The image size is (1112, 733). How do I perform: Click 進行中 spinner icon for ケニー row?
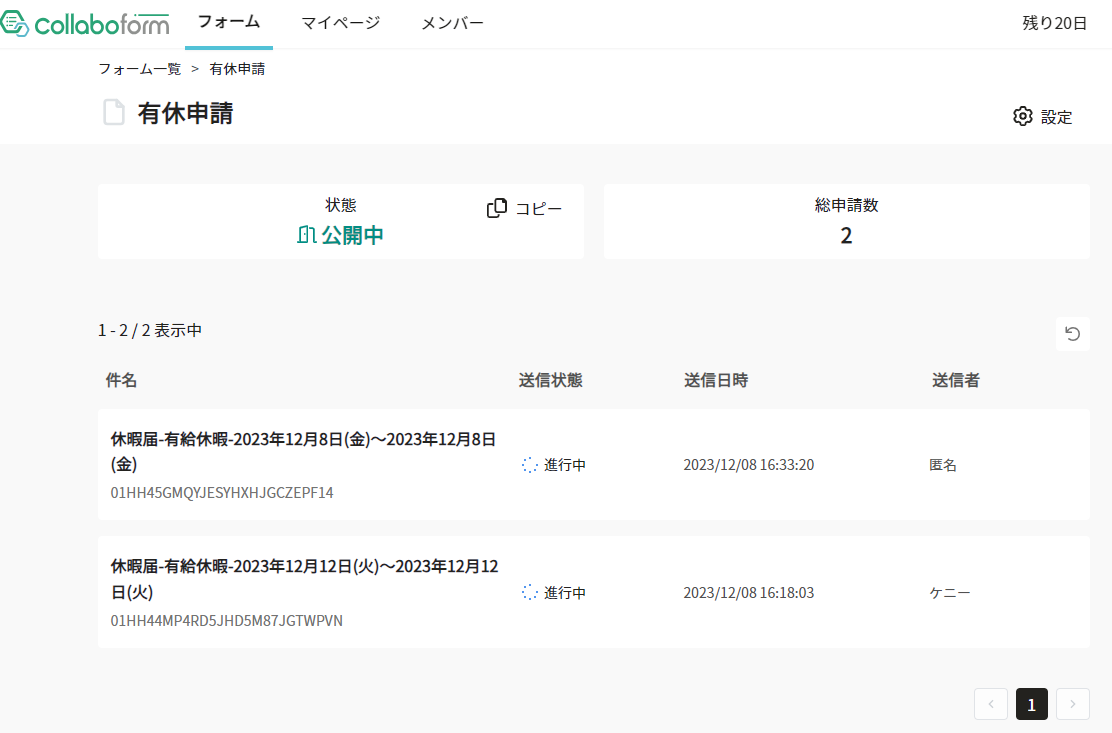tap(530, 593)
